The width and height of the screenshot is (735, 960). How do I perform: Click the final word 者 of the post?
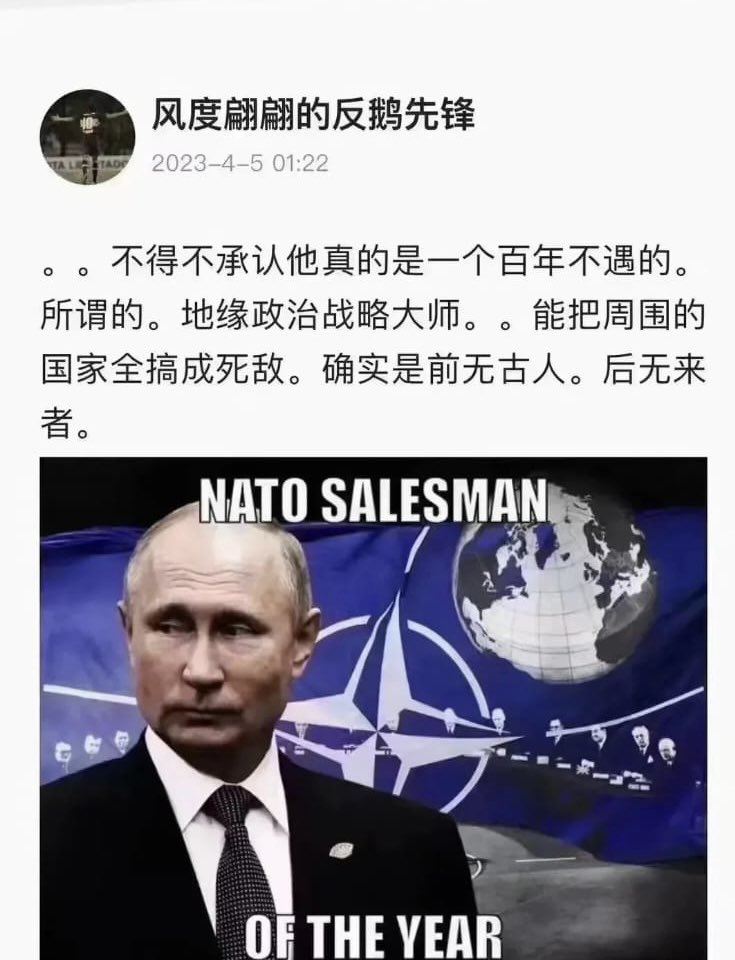click(58, 423)
